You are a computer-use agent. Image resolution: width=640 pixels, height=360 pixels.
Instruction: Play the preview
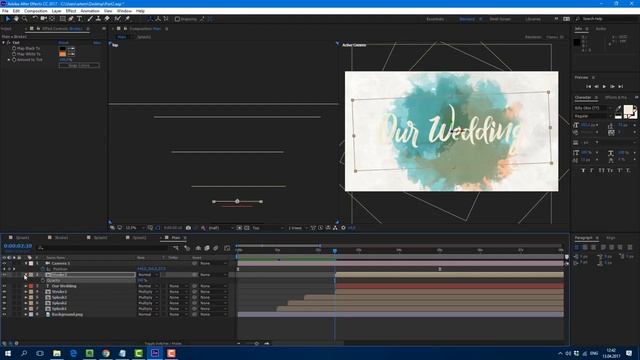604,87
